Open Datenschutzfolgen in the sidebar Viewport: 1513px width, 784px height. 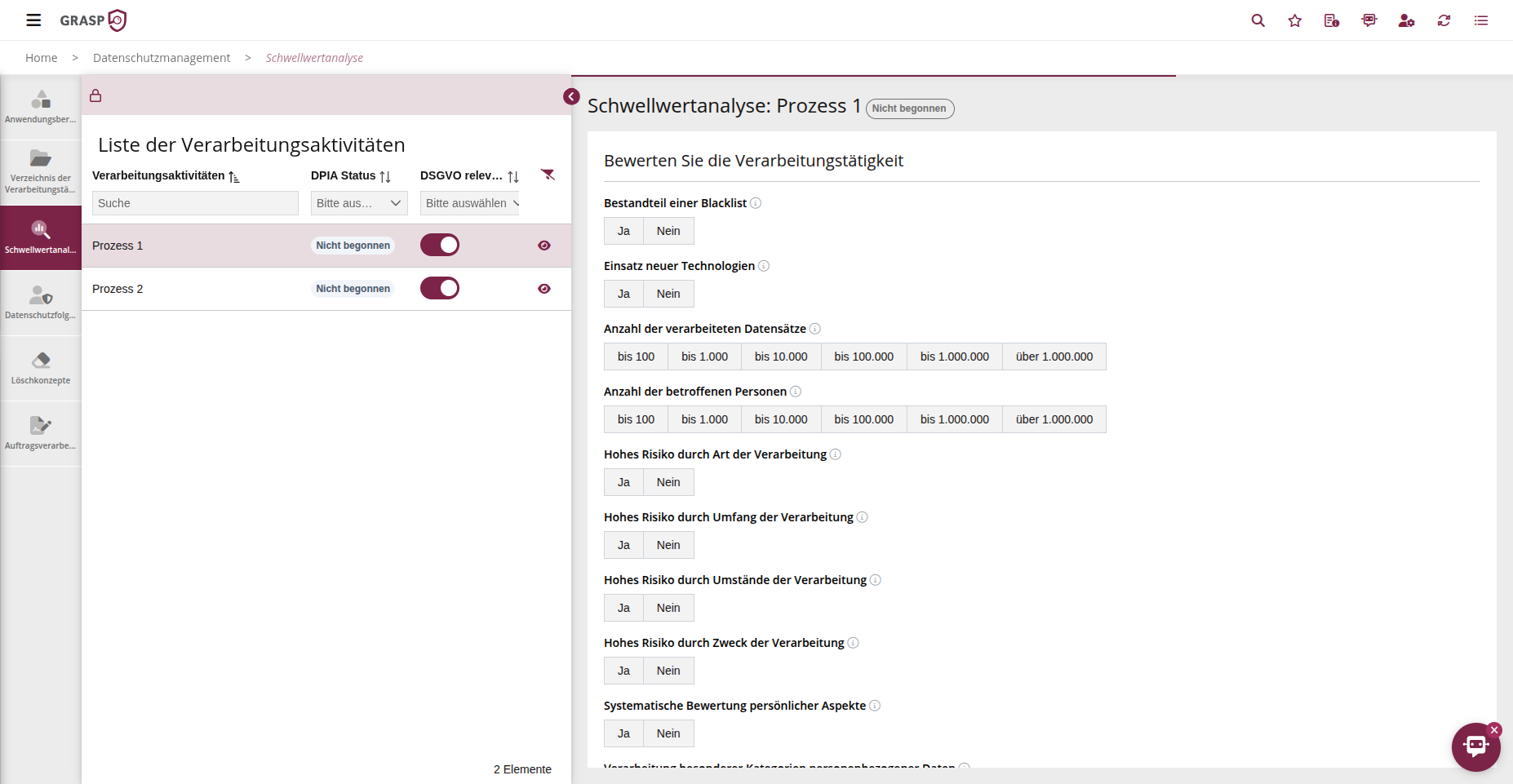pyautogui.click(x=41, y=303)
